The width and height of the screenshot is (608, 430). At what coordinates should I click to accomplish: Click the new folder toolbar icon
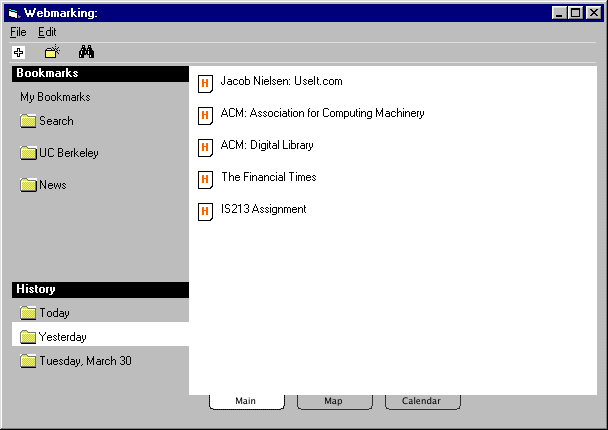coord(52,52)
